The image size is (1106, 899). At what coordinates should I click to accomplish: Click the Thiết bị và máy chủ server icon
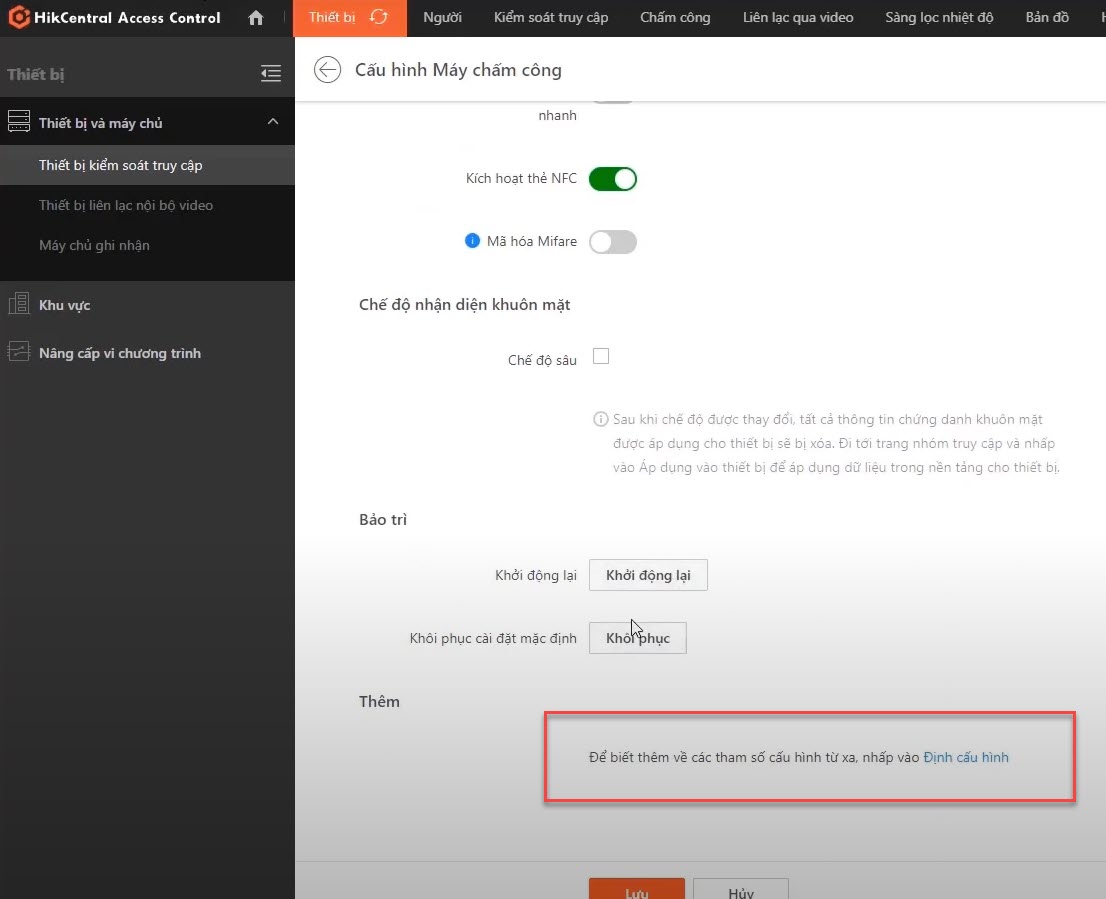(19, 123)
